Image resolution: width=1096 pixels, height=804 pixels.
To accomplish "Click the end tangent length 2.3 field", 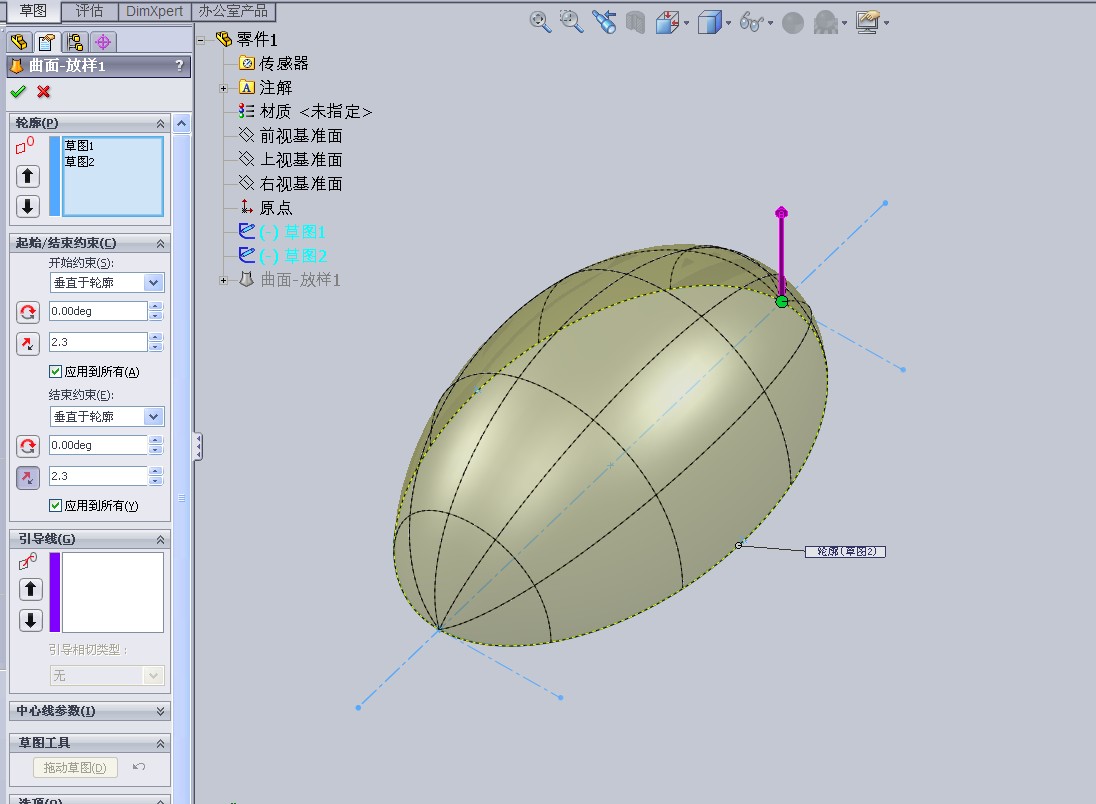I will click(x=98, y=476).
